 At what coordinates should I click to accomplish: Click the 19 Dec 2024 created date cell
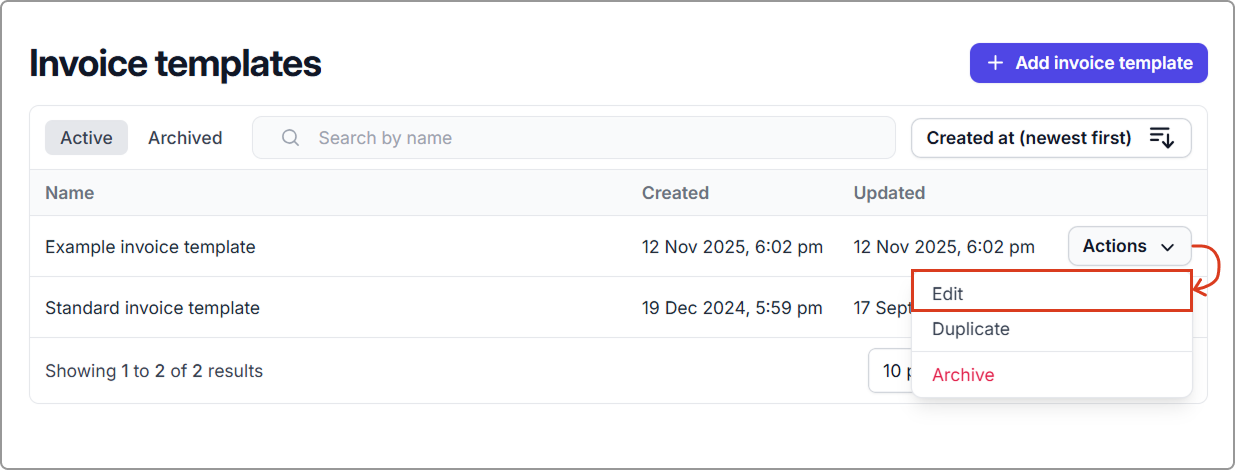[x=732, y=308]
